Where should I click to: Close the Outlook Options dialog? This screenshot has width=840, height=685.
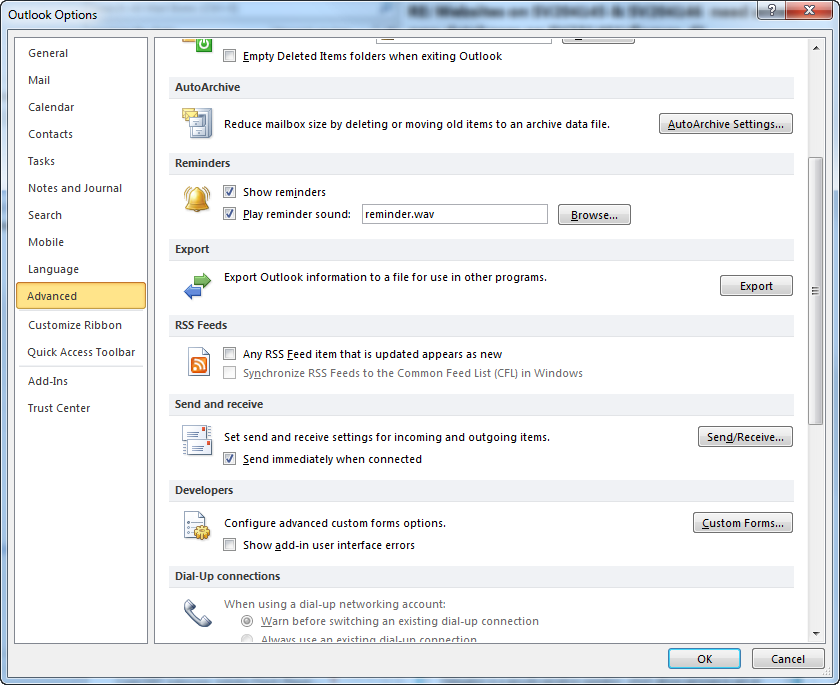pos(809,10)
